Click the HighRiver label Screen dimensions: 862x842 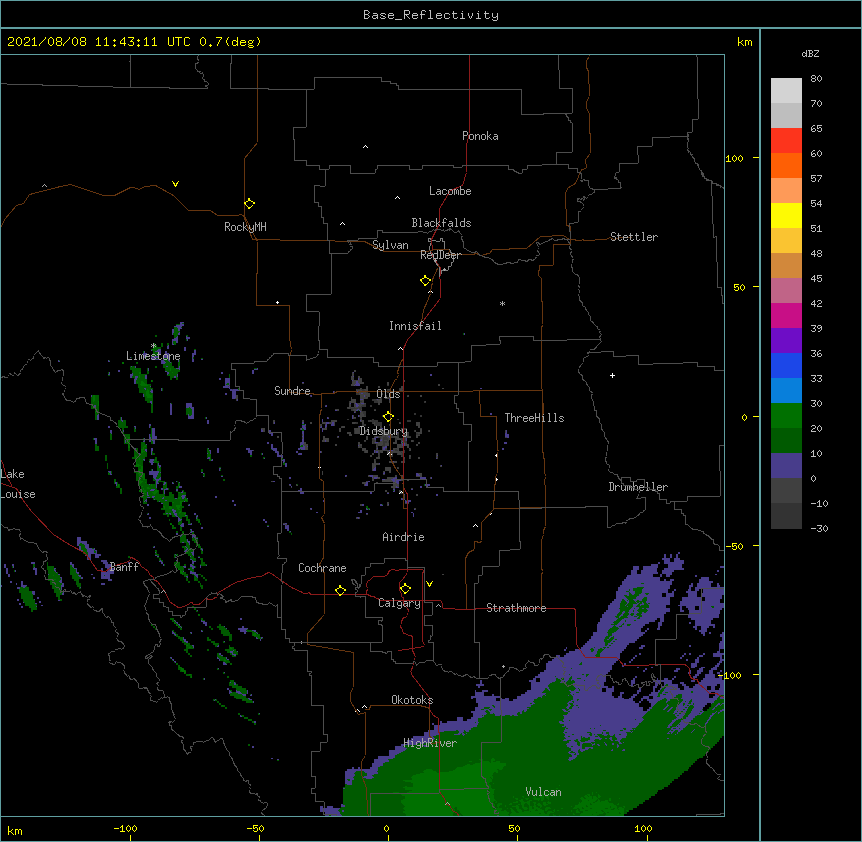430,743
